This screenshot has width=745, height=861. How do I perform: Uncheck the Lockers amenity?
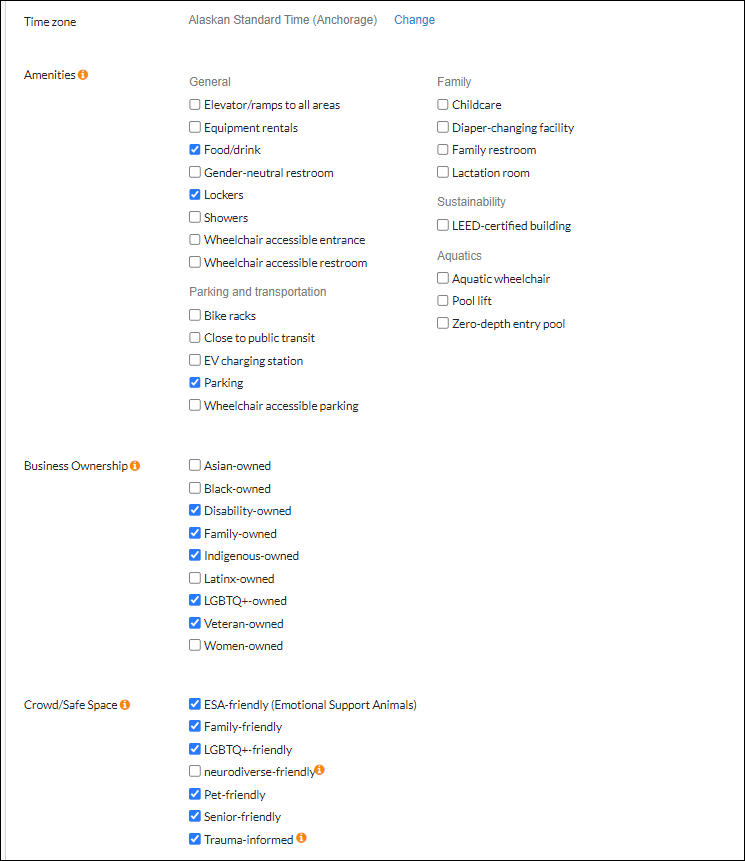coord(194,194)
